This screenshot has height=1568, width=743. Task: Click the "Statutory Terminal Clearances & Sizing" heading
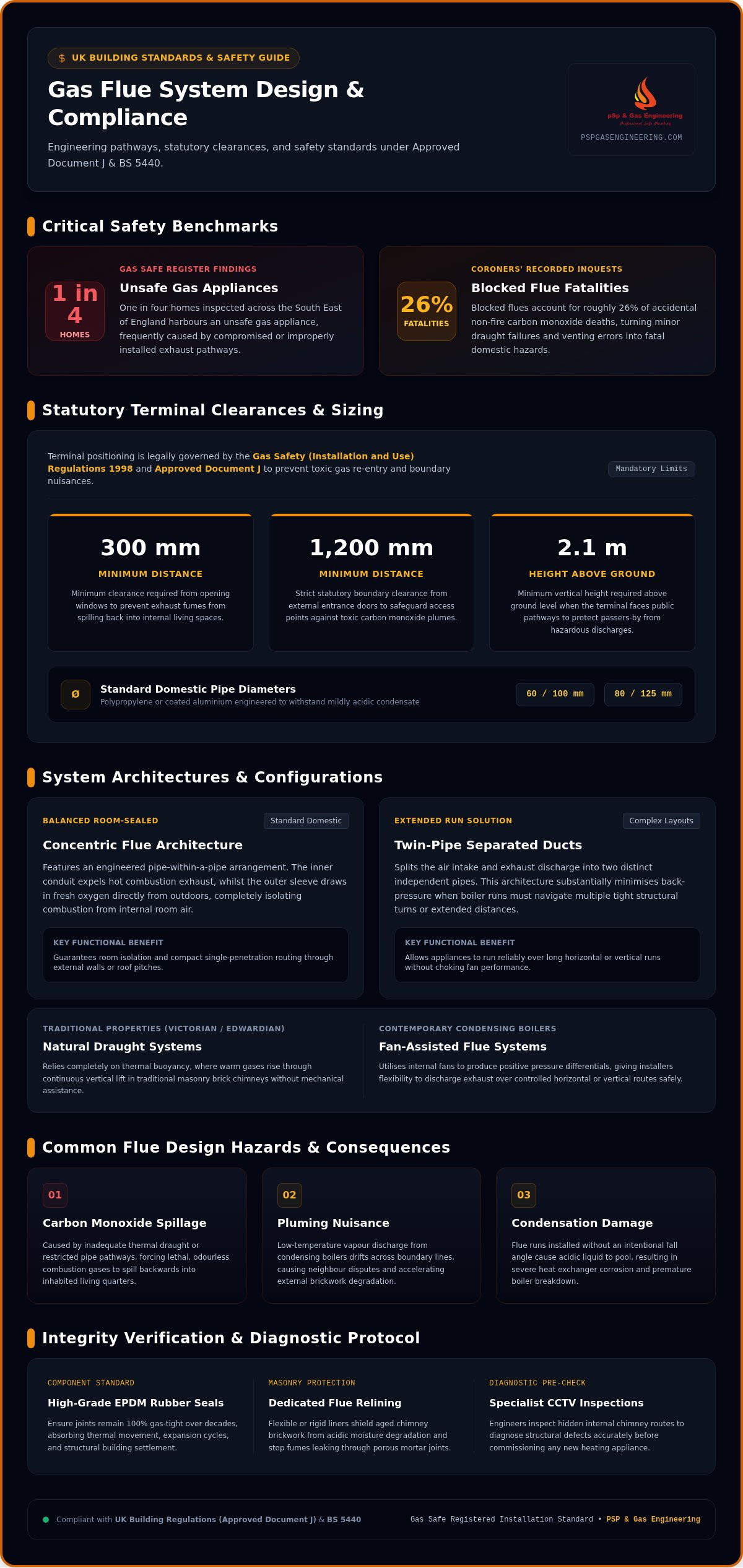213,410
